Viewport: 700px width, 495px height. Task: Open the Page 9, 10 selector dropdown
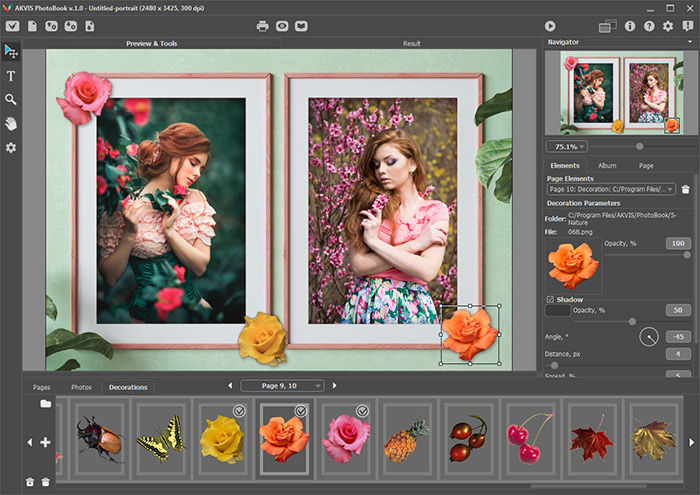click(x=282, y=386)
